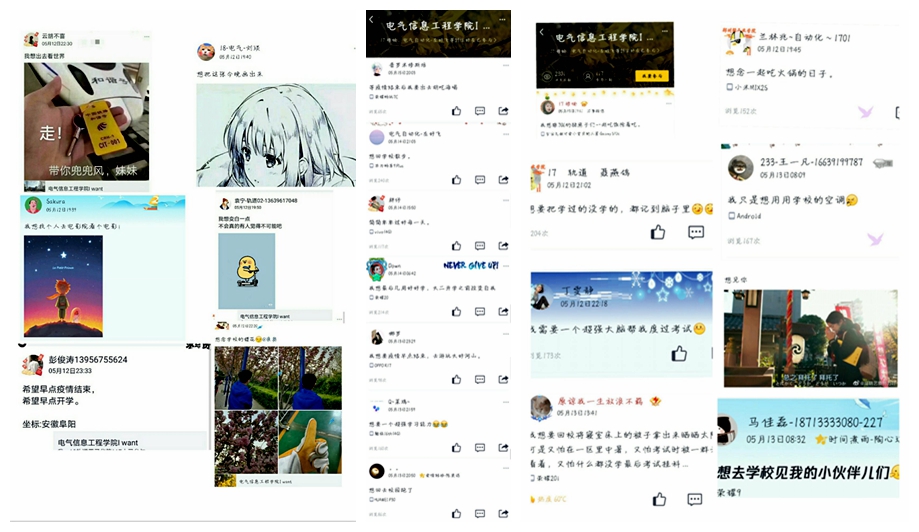The height and width of the screenshot is (532, 919).
Task: Open three-dot menu in banner with yellow button
Action: [x=665, y=30]
